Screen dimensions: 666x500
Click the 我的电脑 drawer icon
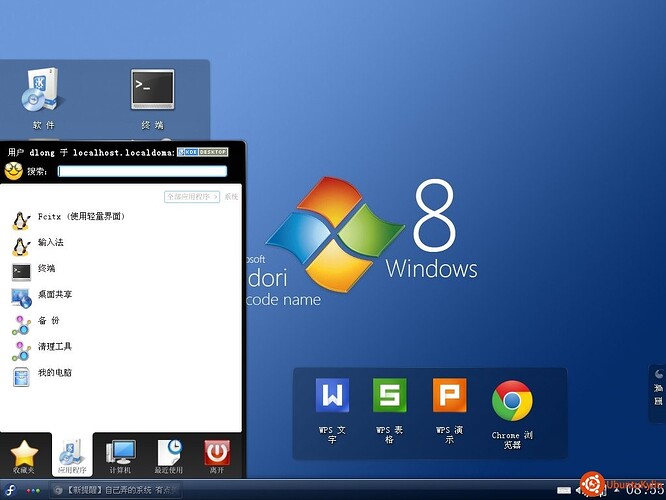click(21, 377)
